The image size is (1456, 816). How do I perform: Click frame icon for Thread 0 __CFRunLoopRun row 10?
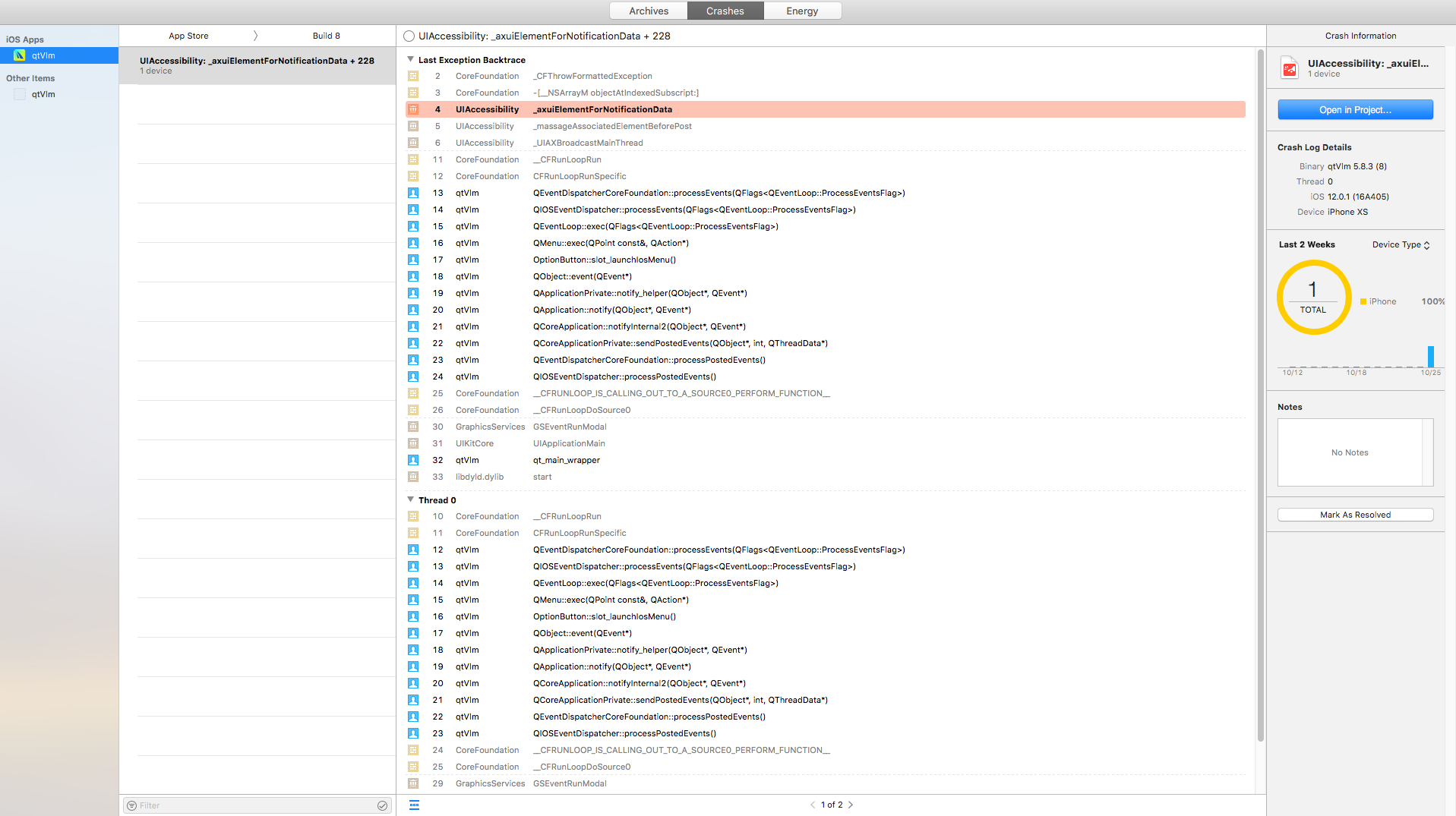pos(413,516)
